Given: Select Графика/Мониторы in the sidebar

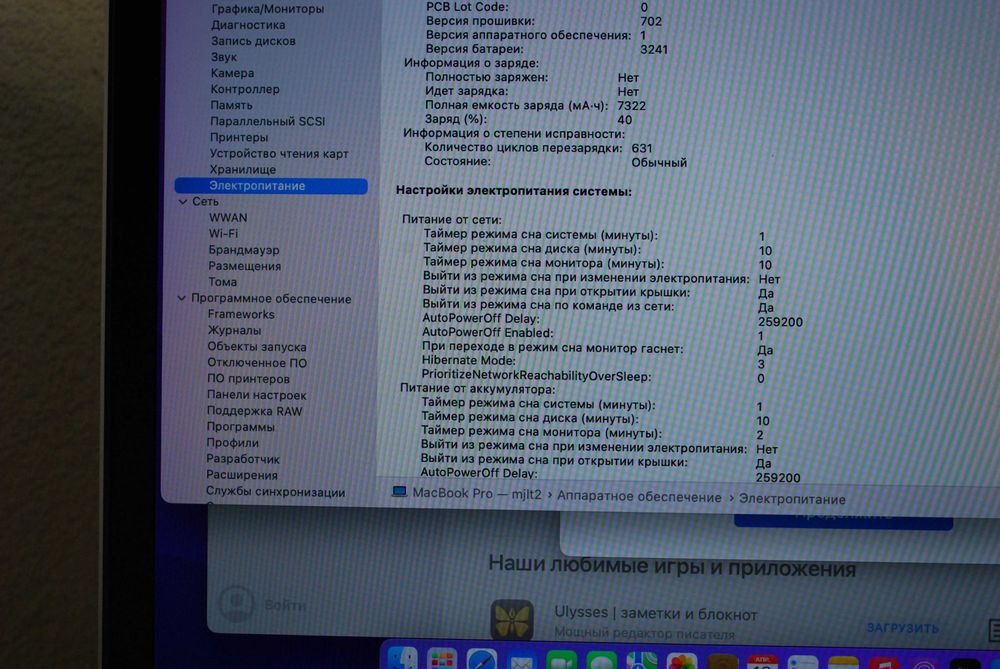Looking at the screenshot, I should tap(267, 9).
